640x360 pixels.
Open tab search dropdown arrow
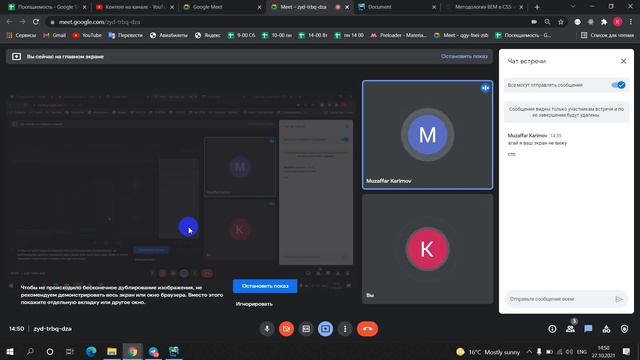click(572, 7)
